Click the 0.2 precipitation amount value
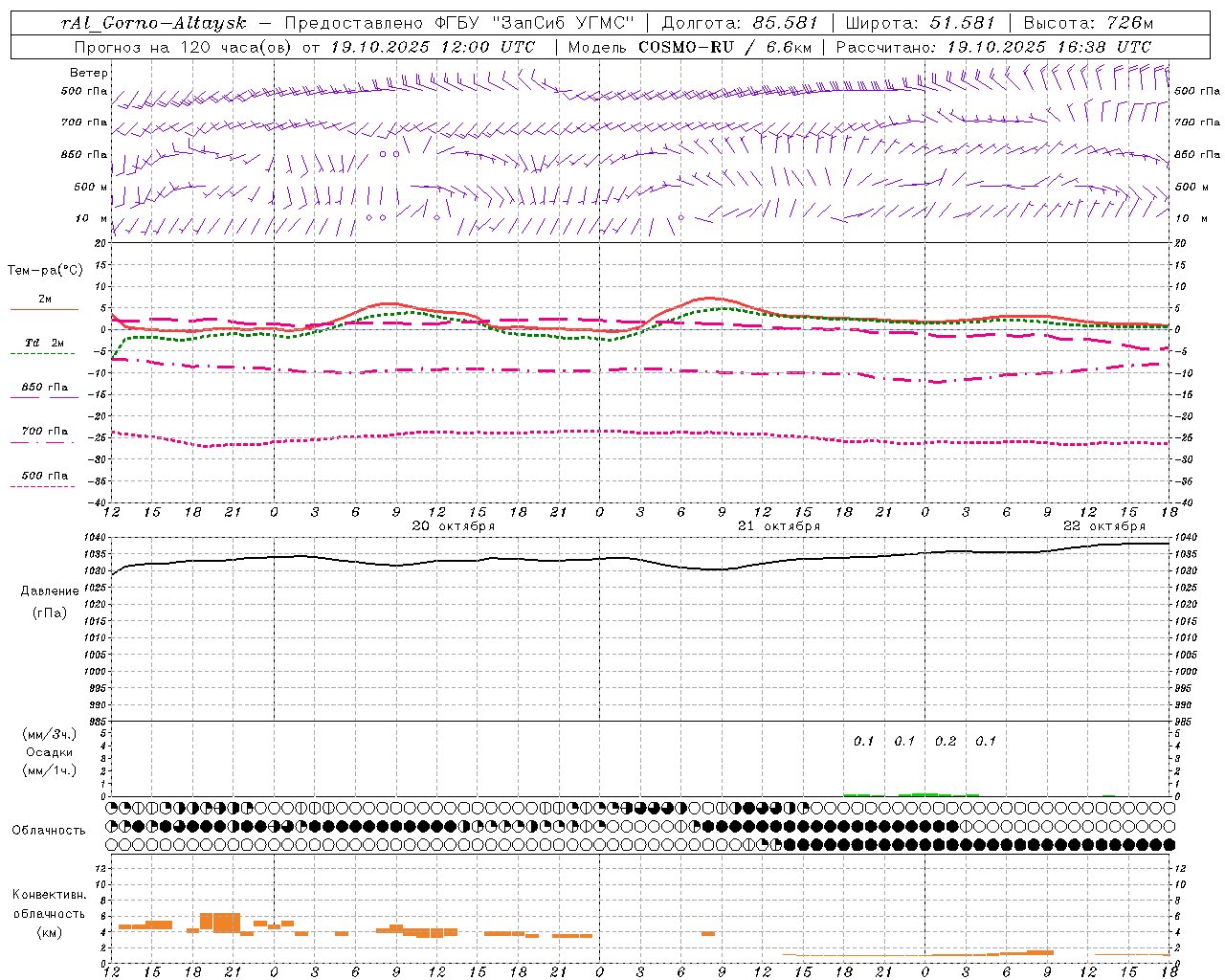 click(x=946, y=742)
